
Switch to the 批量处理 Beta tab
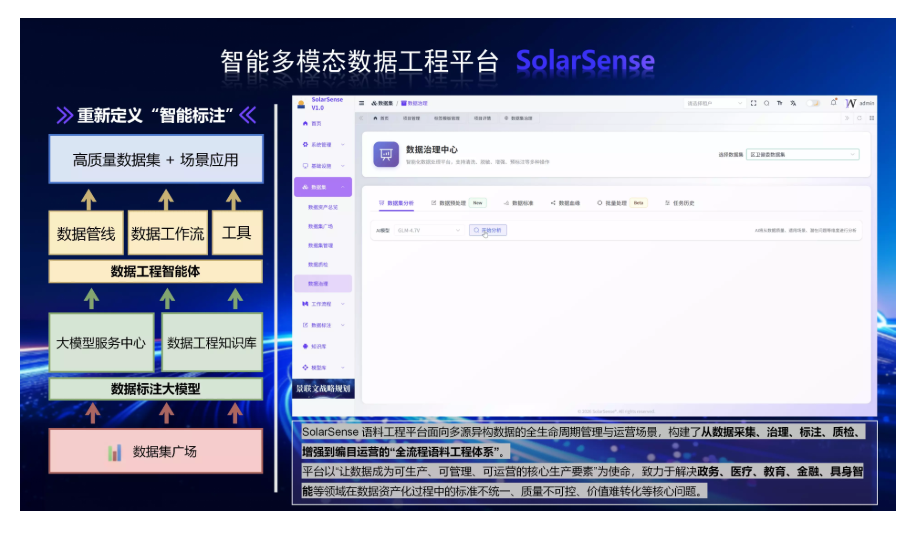pos(621,203)
